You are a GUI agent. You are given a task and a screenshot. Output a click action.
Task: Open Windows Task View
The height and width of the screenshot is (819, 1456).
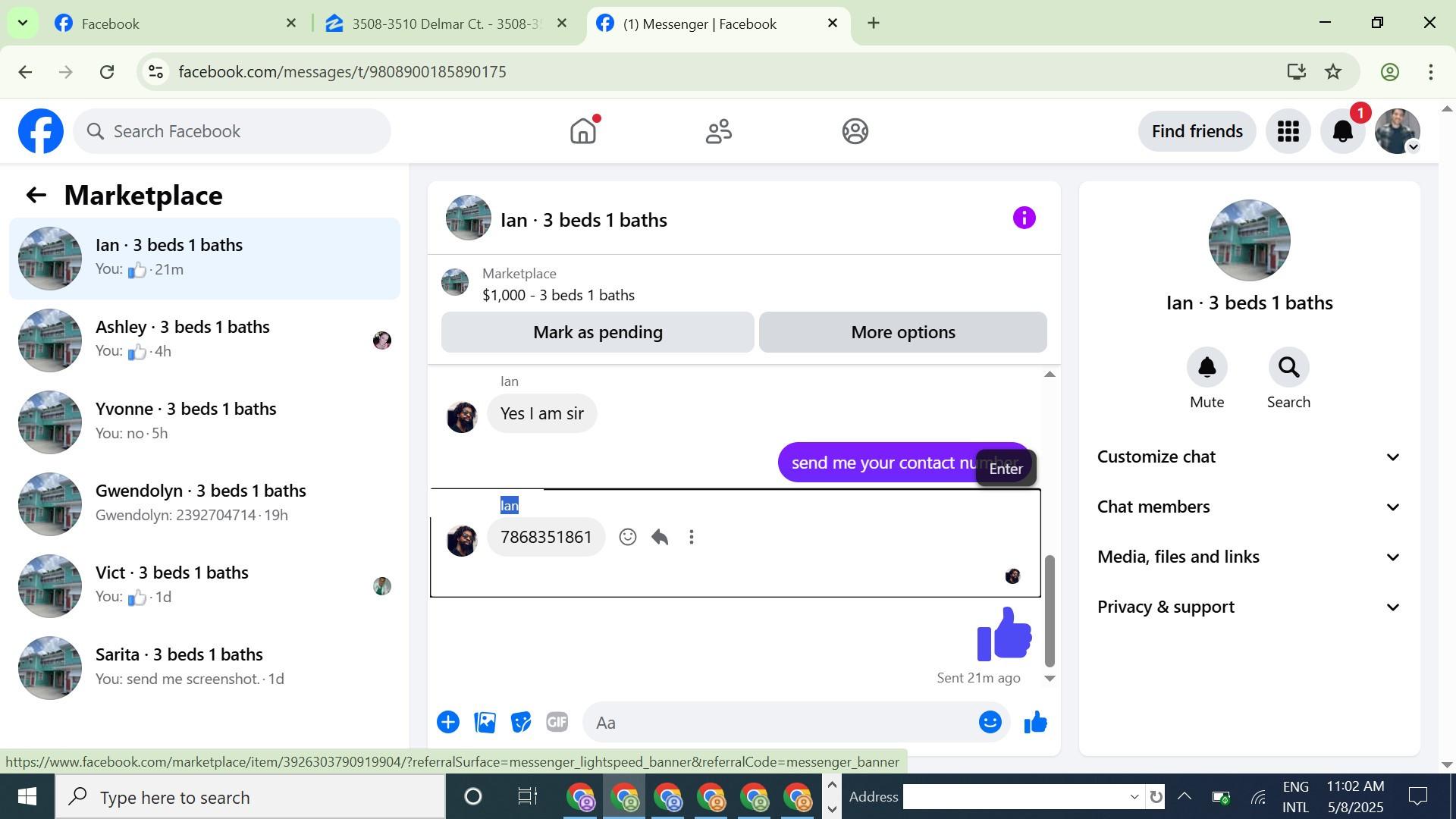tap(527, 796)
